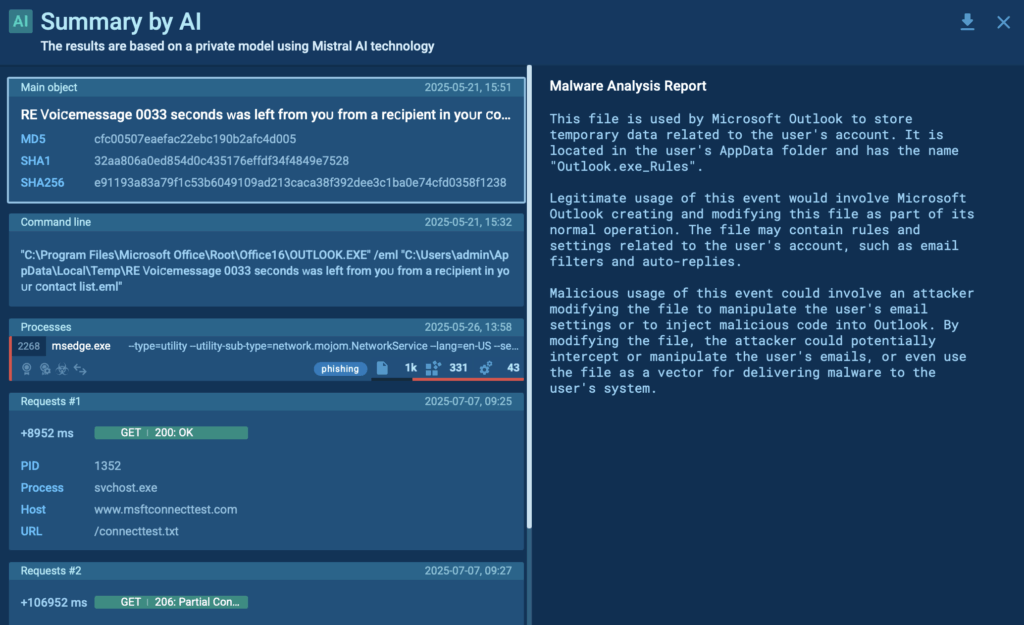Click the Requests #2 timestamp 2025-07-07, 09:27
This screenshot has height=625, width=1024.
coord(468,571)
